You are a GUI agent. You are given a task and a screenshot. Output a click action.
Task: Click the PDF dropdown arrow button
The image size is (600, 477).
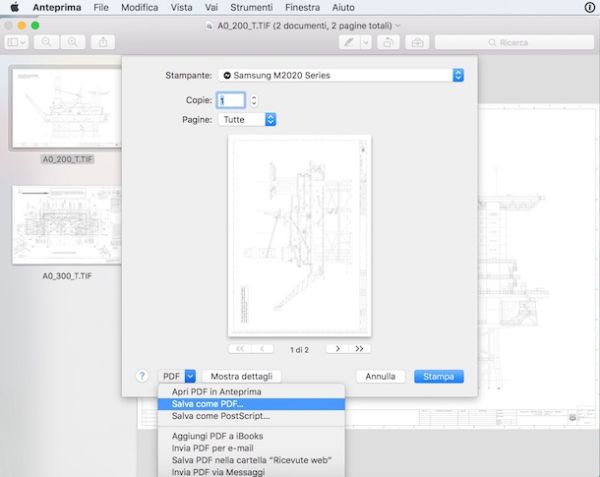(x=190, y=377)
